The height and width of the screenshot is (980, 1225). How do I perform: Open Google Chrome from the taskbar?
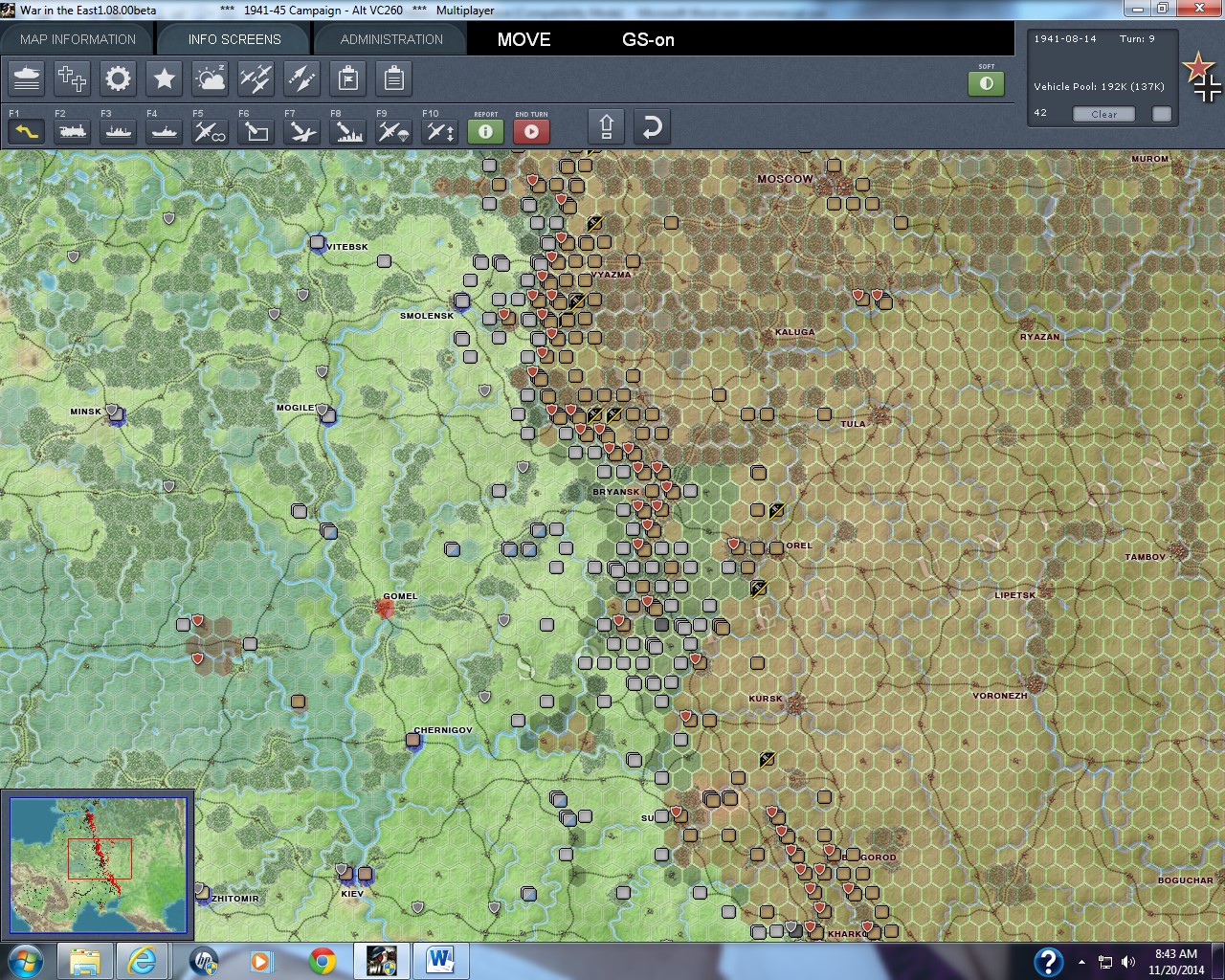(323, 961)
